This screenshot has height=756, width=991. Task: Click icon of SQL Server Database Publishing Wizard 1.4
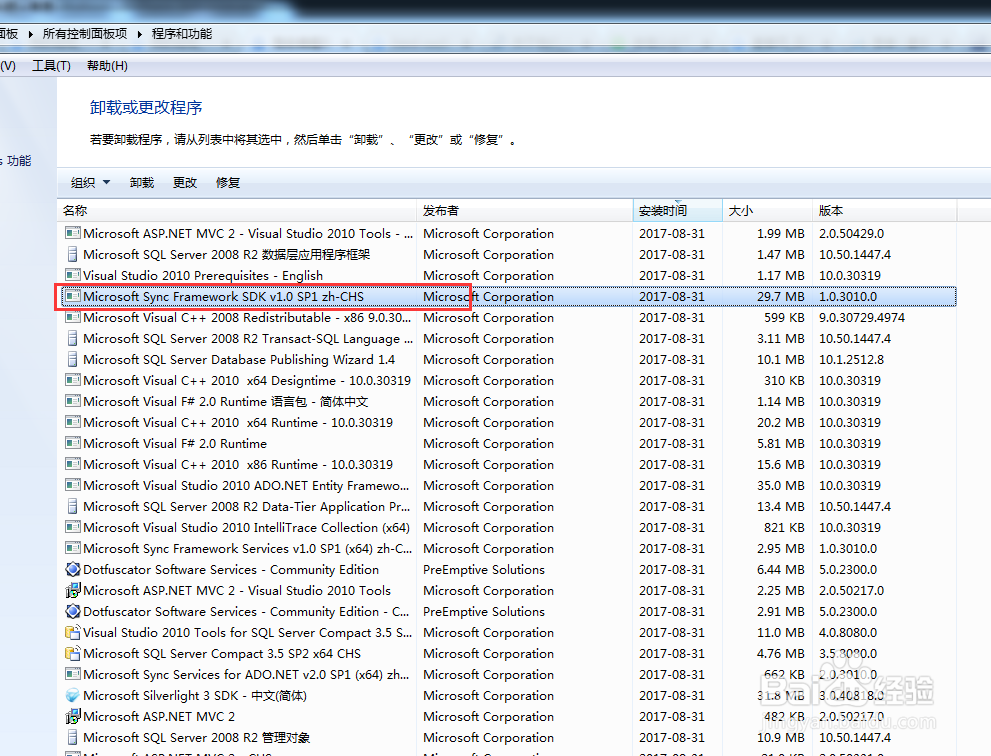[x=73, y=359]
